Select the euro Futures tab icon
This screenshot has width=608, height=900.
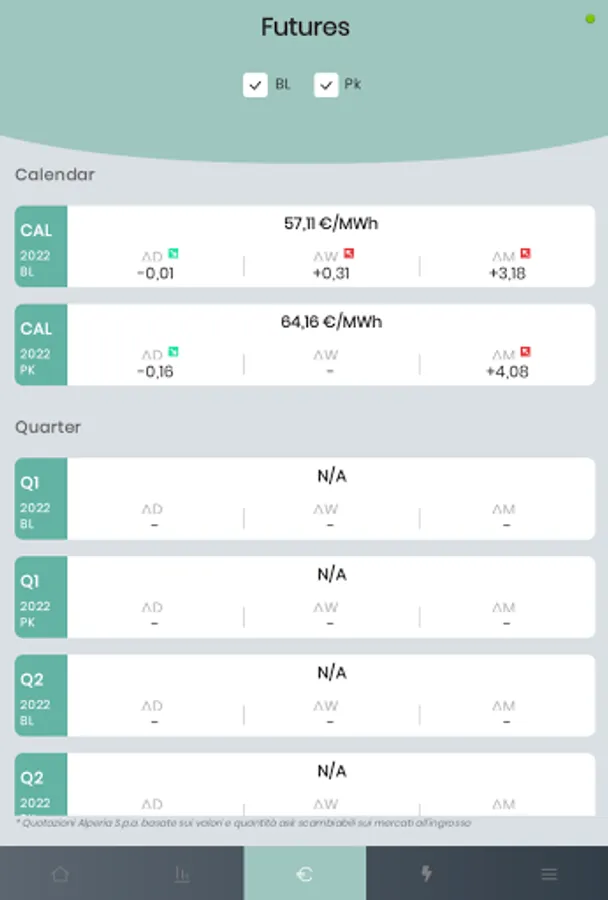305,874
